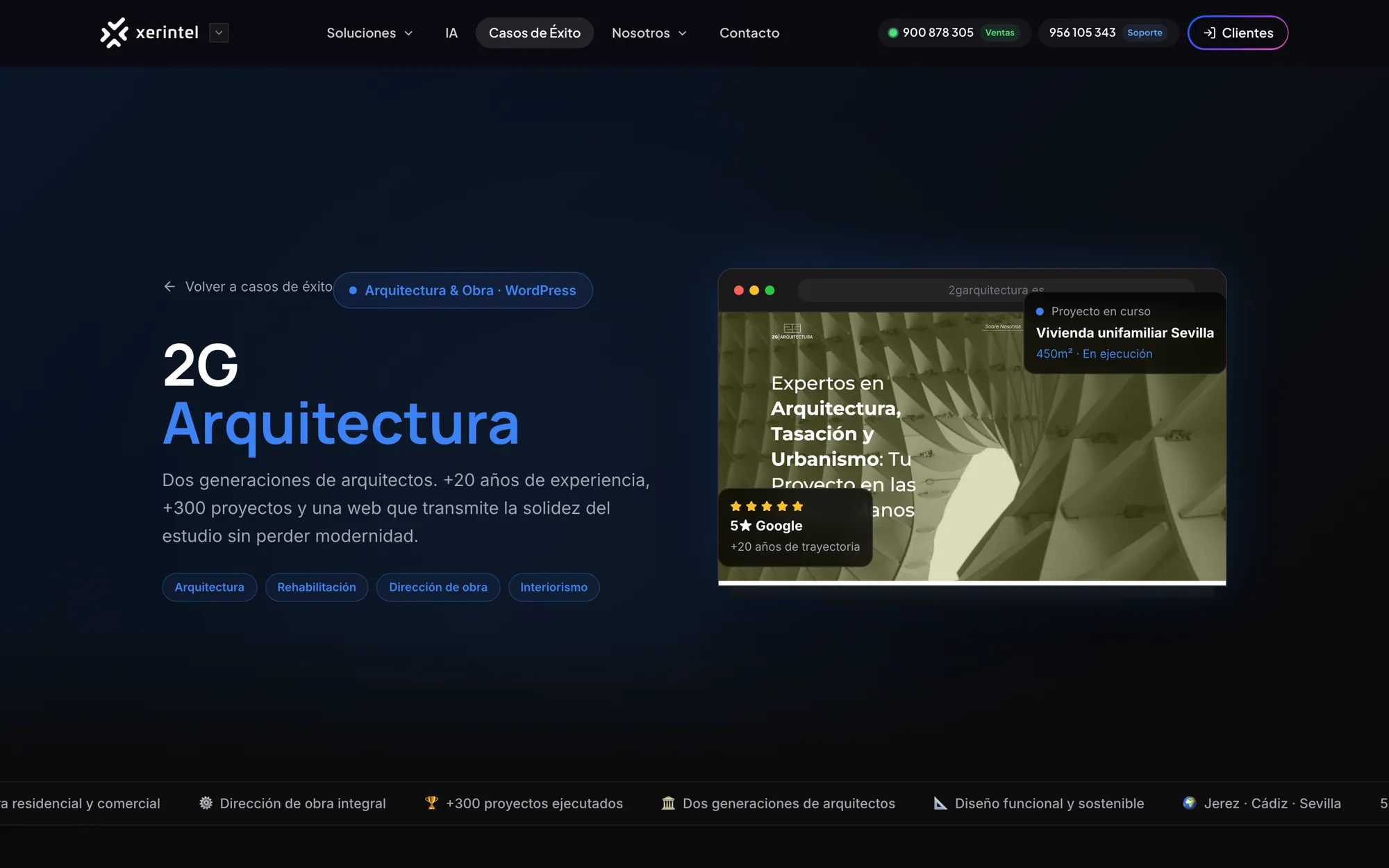Select the Rehabilitación tag
This screenshot has width=1389, height=868.
click(x=317, y=587)
